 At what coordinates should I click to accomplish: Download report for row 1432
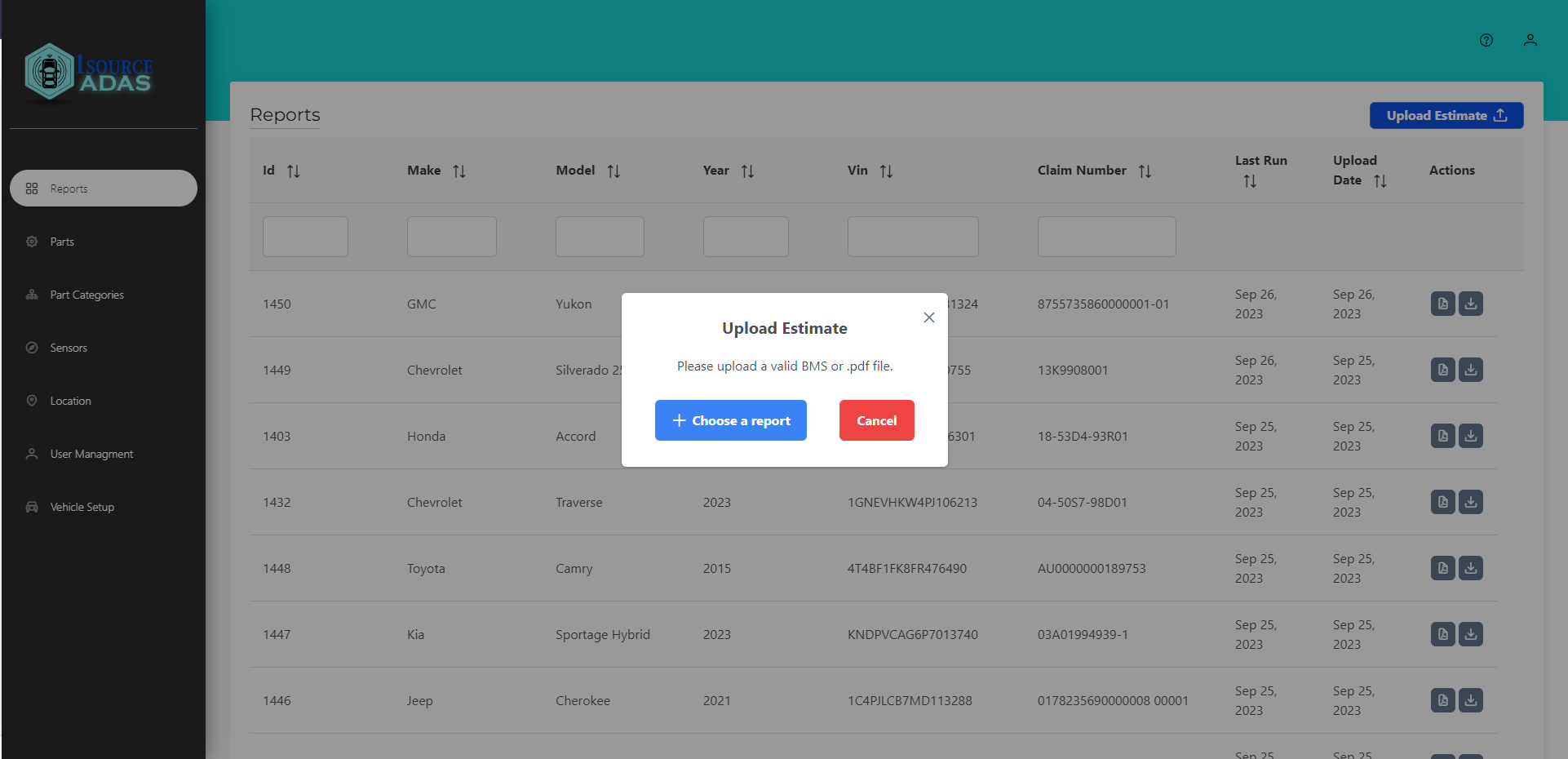coord(1471,502)
